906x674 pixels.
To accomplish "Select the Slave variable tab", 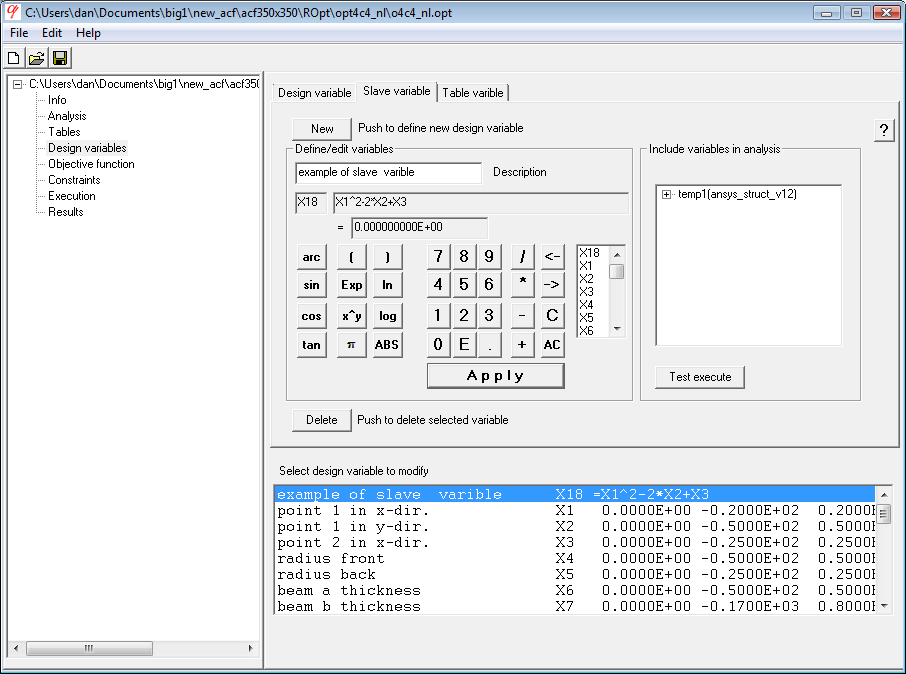I will (x=397, y=91).
